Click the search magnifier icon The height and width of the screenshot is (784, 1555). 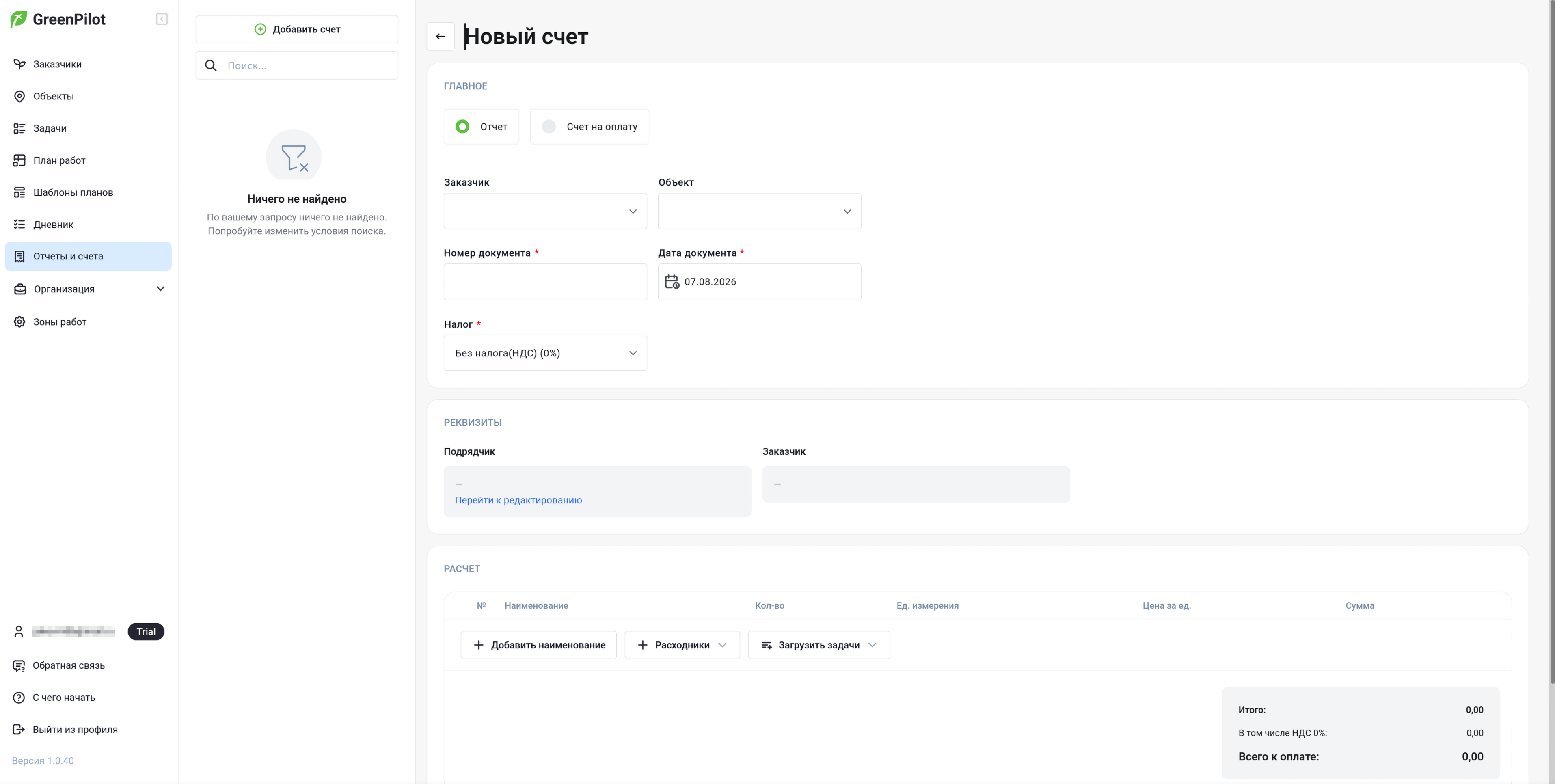(x=211, y=66)
